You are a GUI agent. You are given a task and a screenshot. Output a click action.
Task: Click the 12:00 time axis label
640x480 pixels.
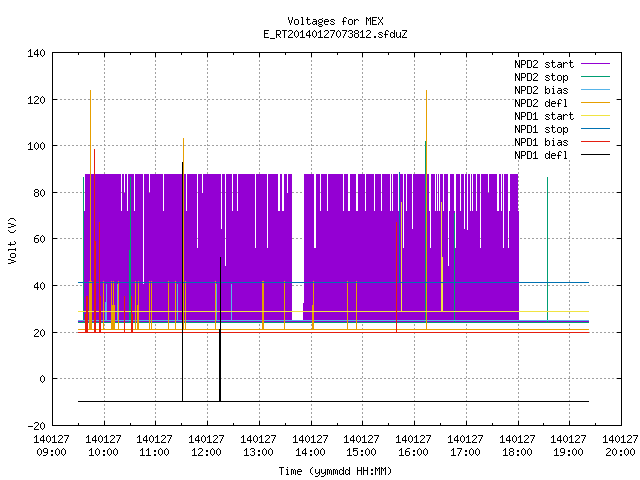tap(207, 452)
